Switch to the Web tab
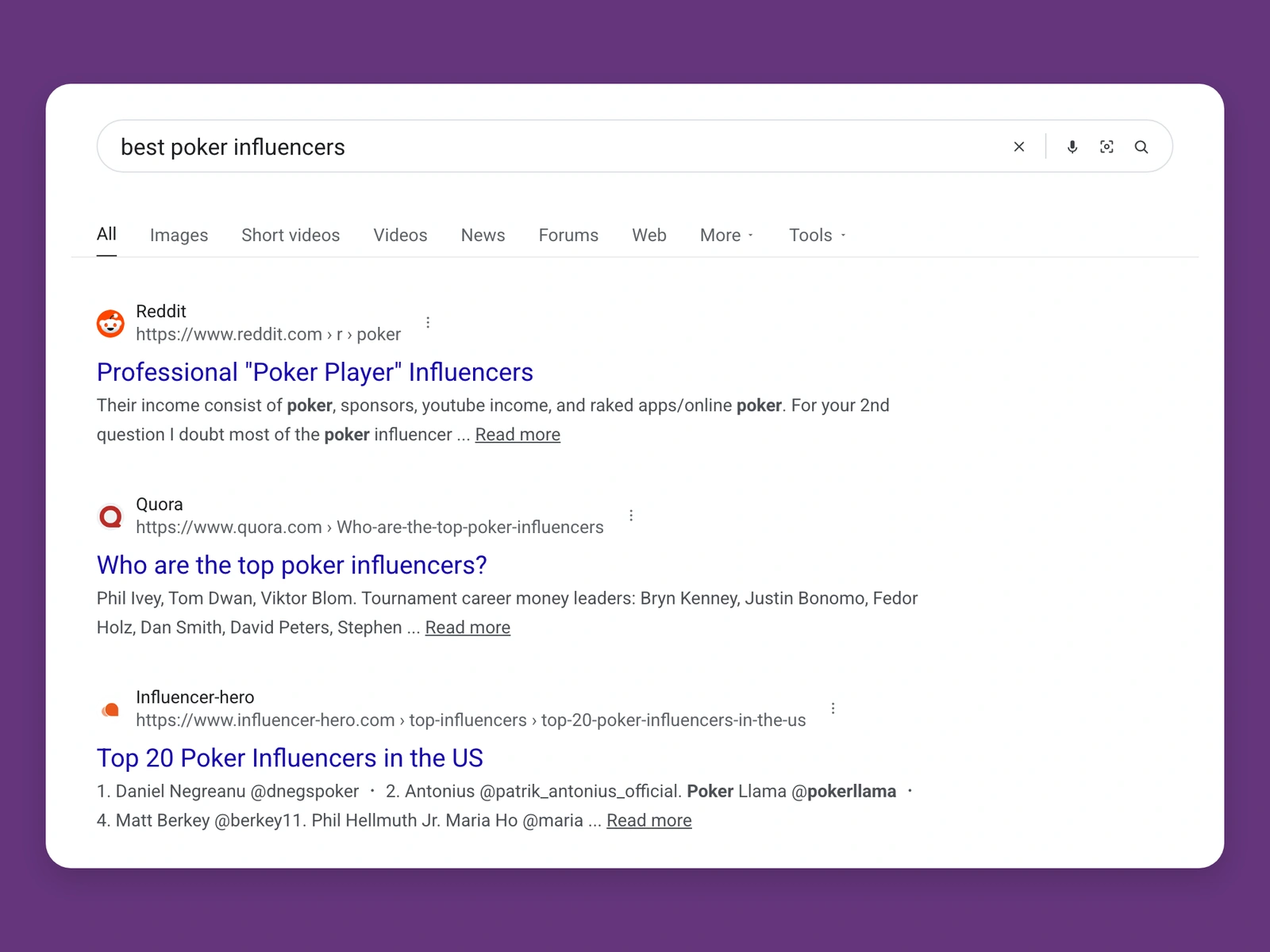This screenshot has width=1270, height=952. [648, 235]
